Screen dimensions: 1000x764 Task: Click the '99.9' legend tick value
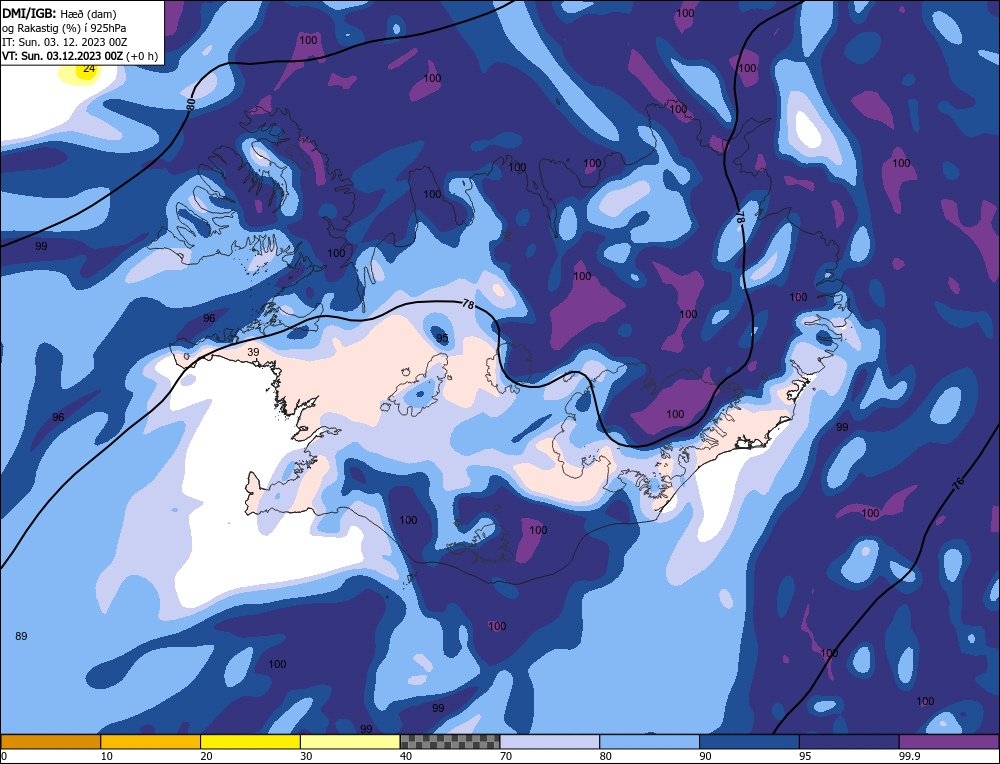(x=909, y=756)
